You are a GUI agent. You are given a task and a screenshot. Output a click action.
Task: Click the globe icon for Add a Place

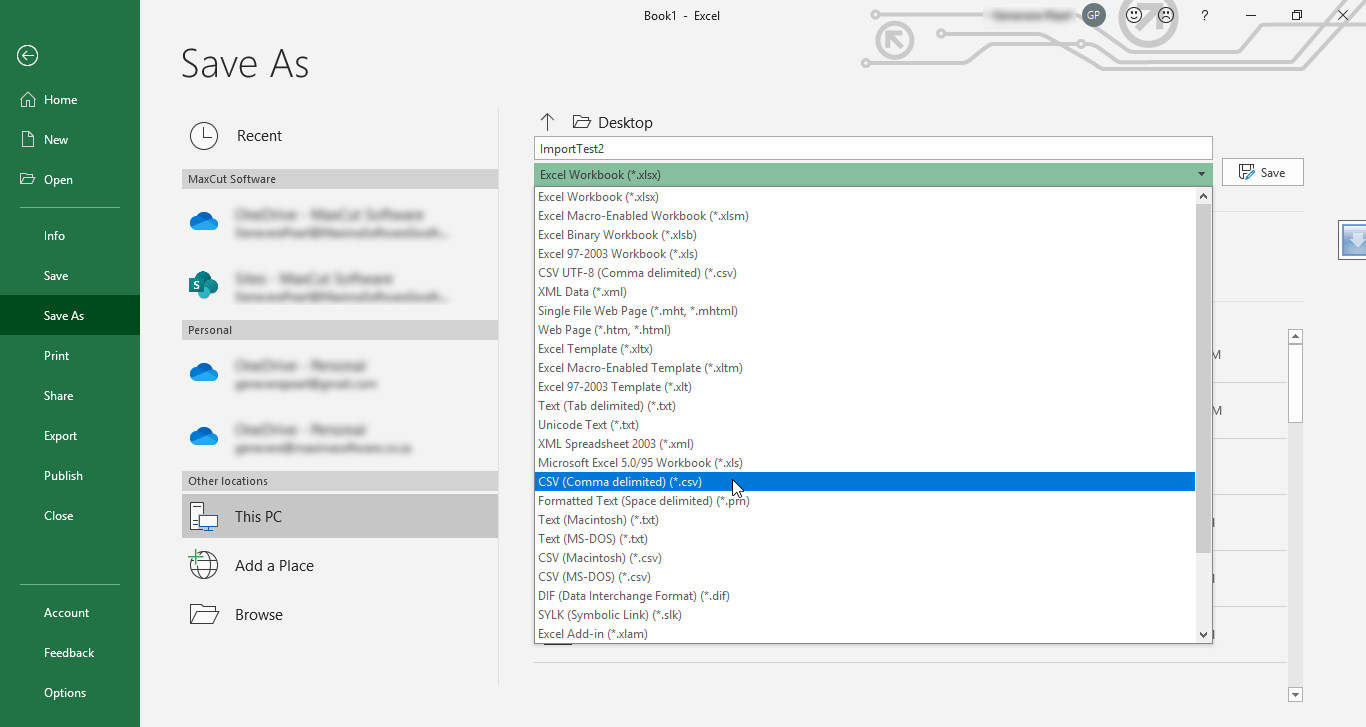click(204, 566)
